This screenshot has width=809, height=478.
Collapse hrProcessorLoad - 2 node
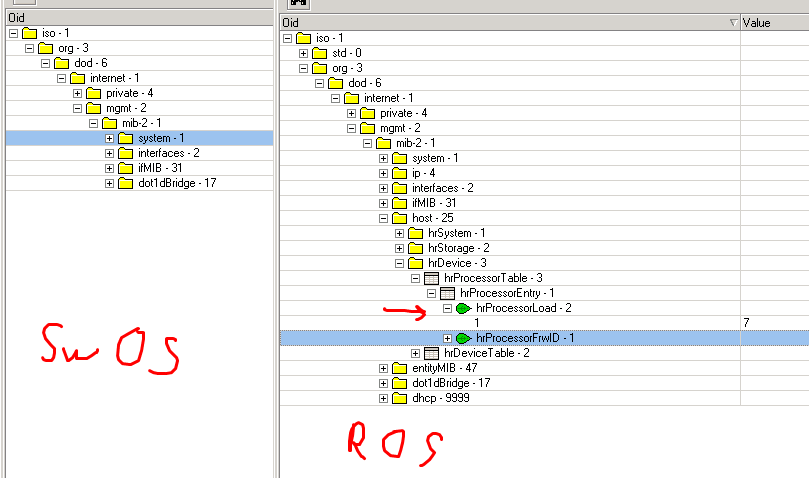(447, 308)
